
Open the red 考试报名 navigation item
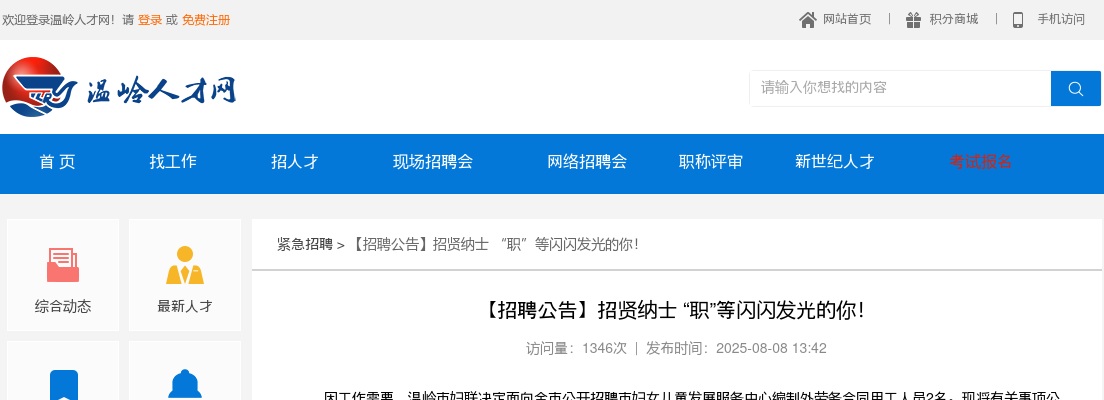981,162
